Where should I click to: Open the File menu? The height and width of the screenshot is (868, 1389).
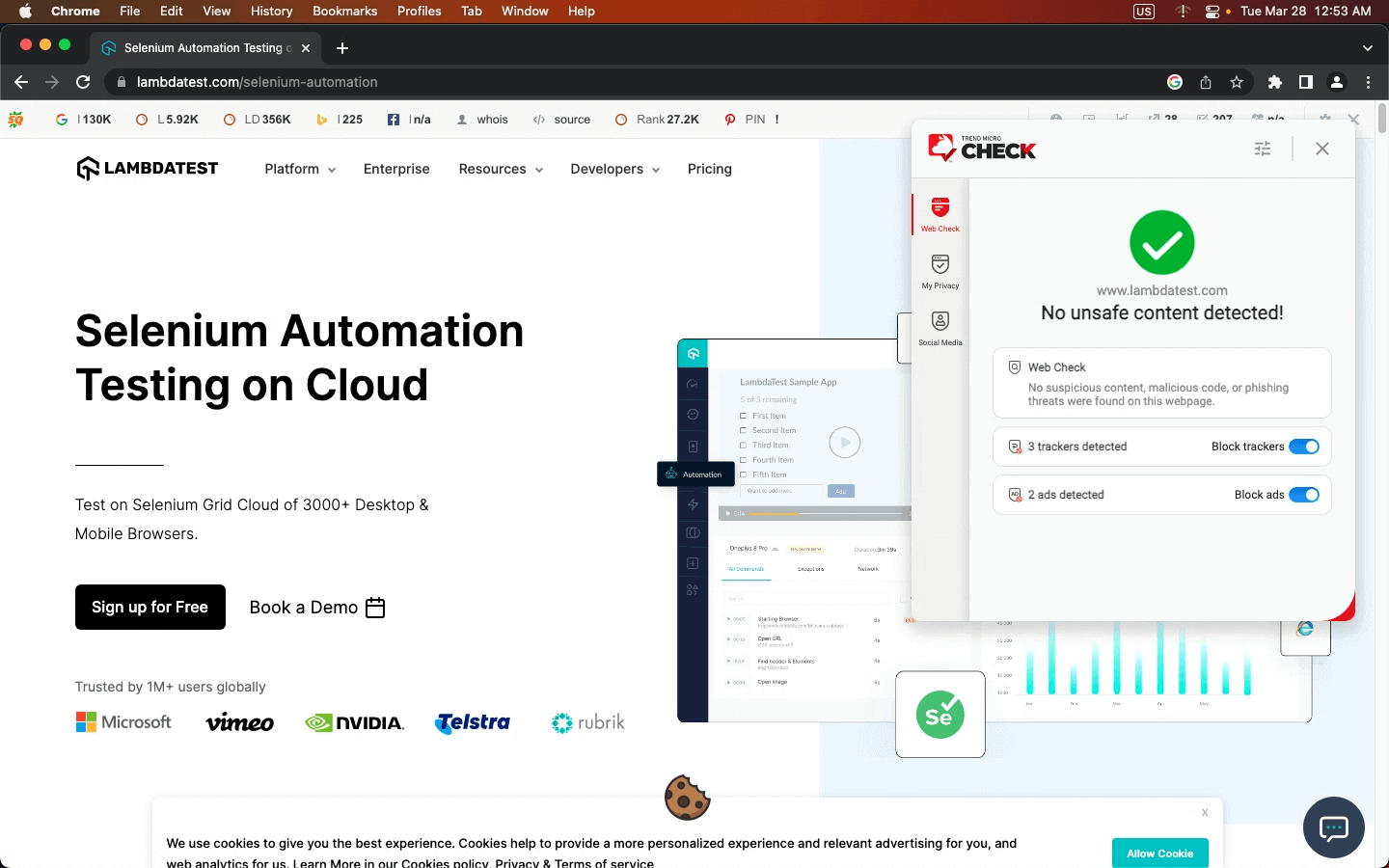pos(129,11)
